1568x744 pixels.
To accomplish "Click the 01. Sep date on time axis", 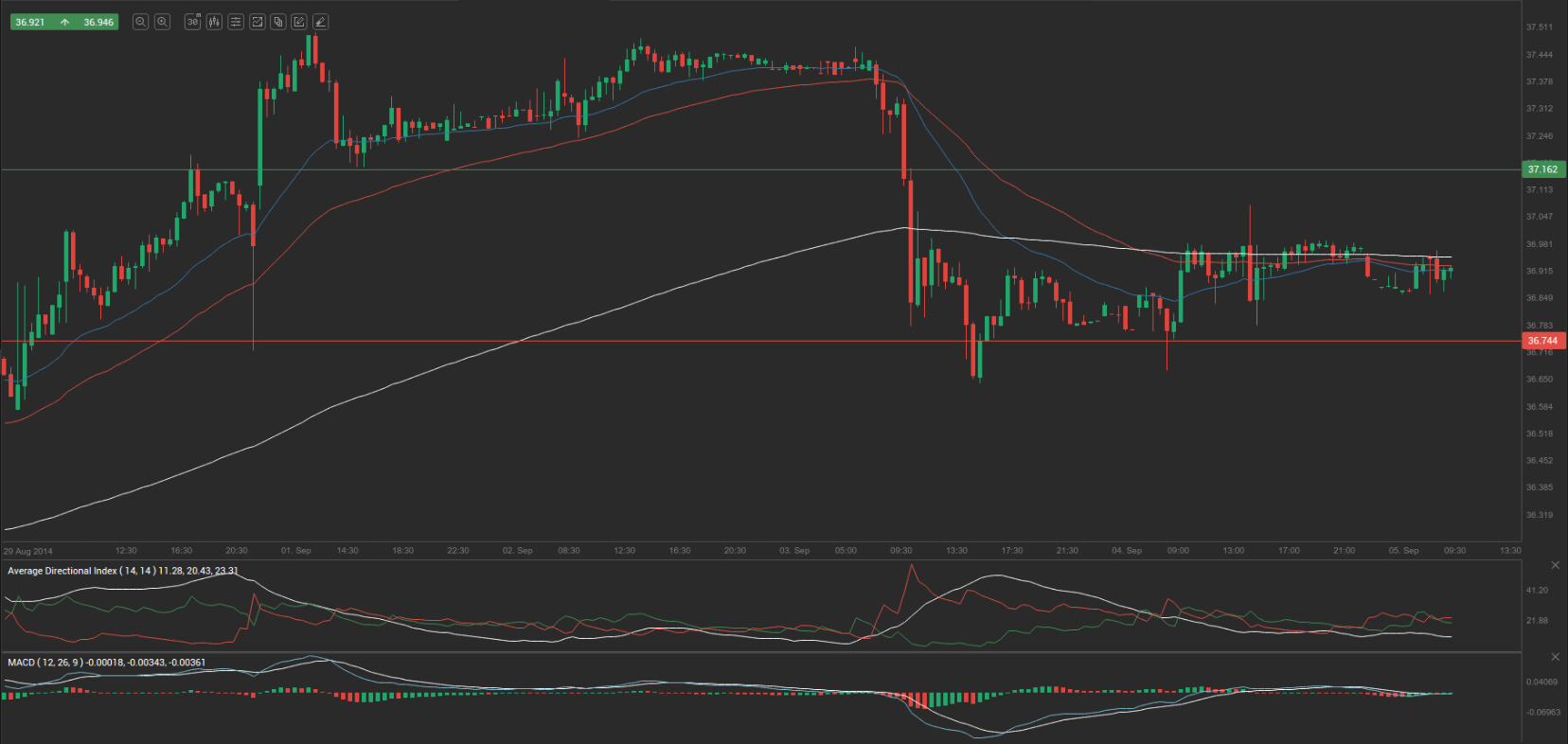I will click(295, 550).
